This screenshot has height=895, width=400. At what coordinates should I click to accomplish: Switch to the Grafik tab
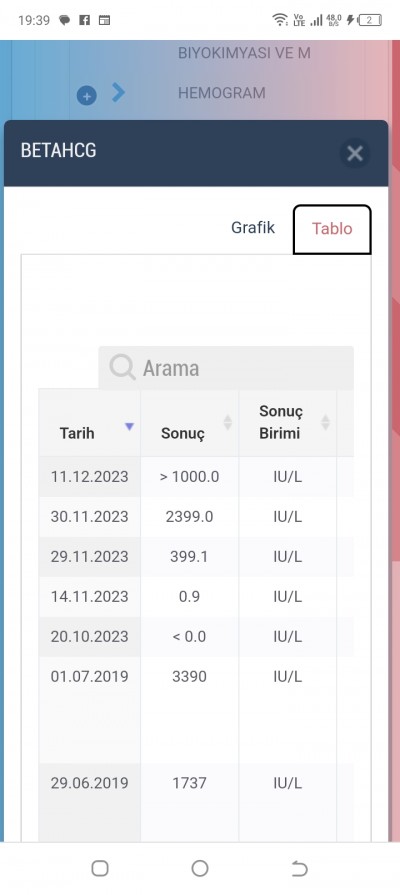[253, 228]
